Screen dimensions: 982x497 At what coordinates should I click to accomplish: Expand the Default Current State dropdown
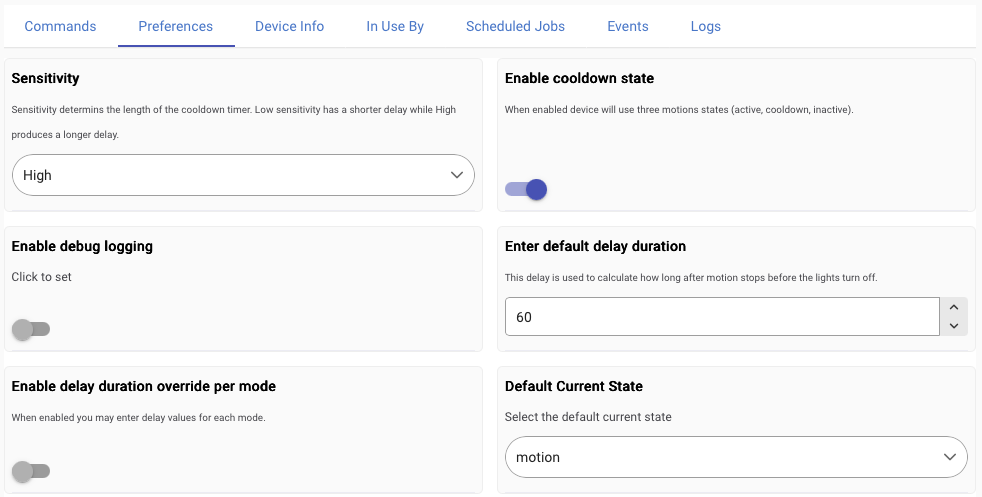(x=736, y=457)
